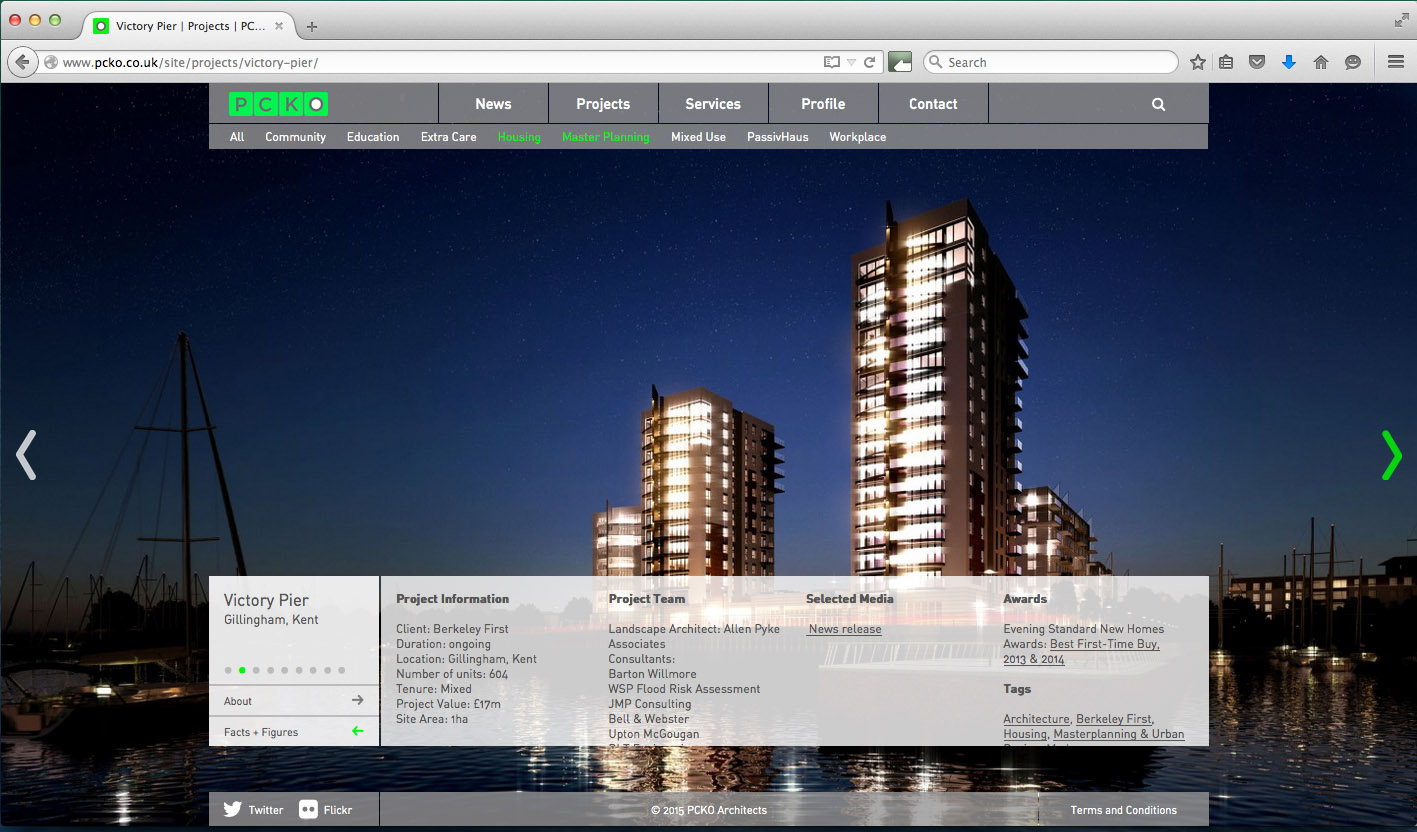Image resolution: width=1417 pixels, height=832 pixels.
Task: Follow the Berkeley First tag link
Action: 1113,719
